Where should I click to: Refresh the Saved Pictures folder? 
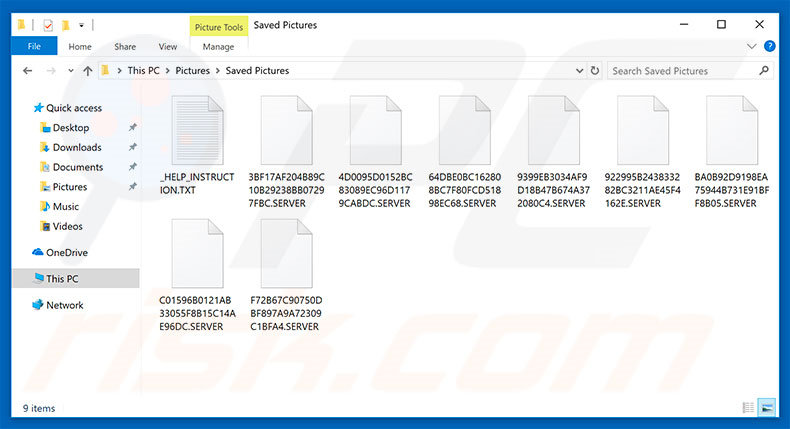tap(595, 71)
